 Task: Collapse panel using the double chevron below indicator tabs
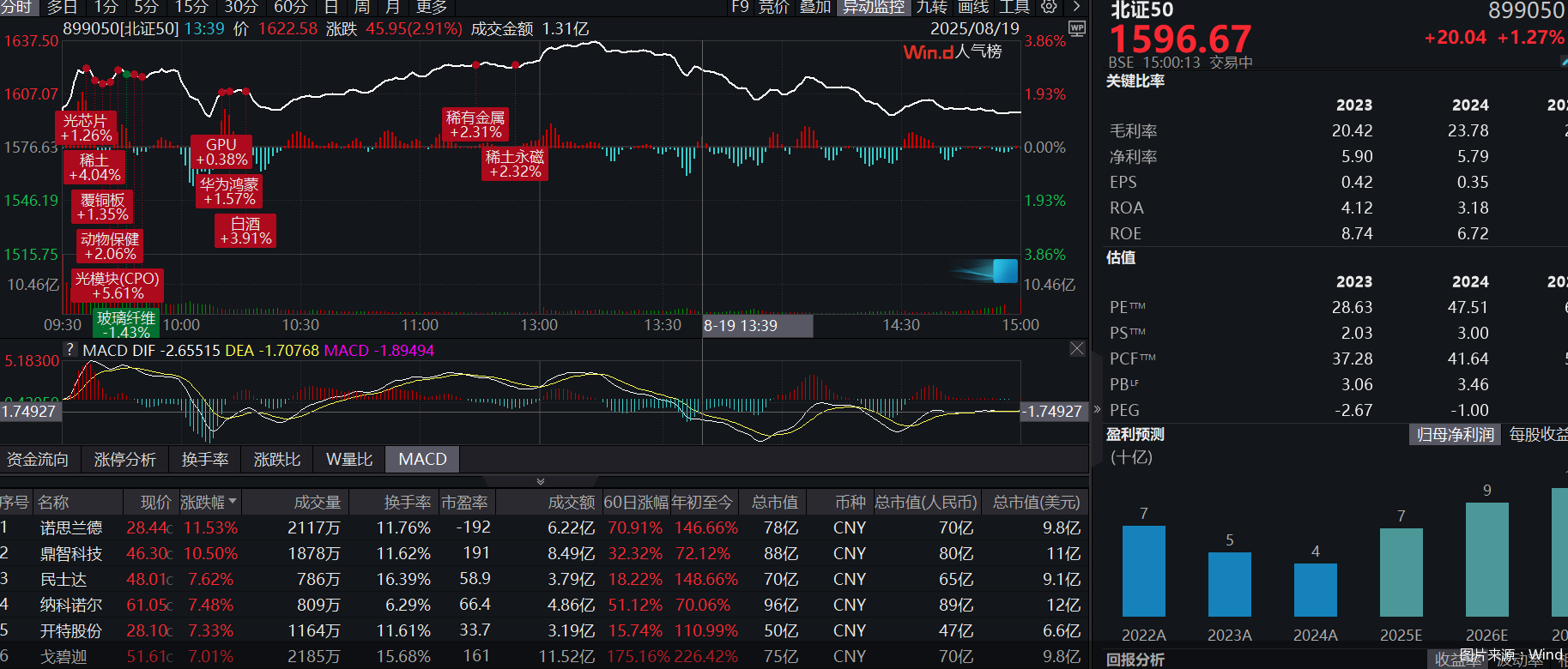541,481
